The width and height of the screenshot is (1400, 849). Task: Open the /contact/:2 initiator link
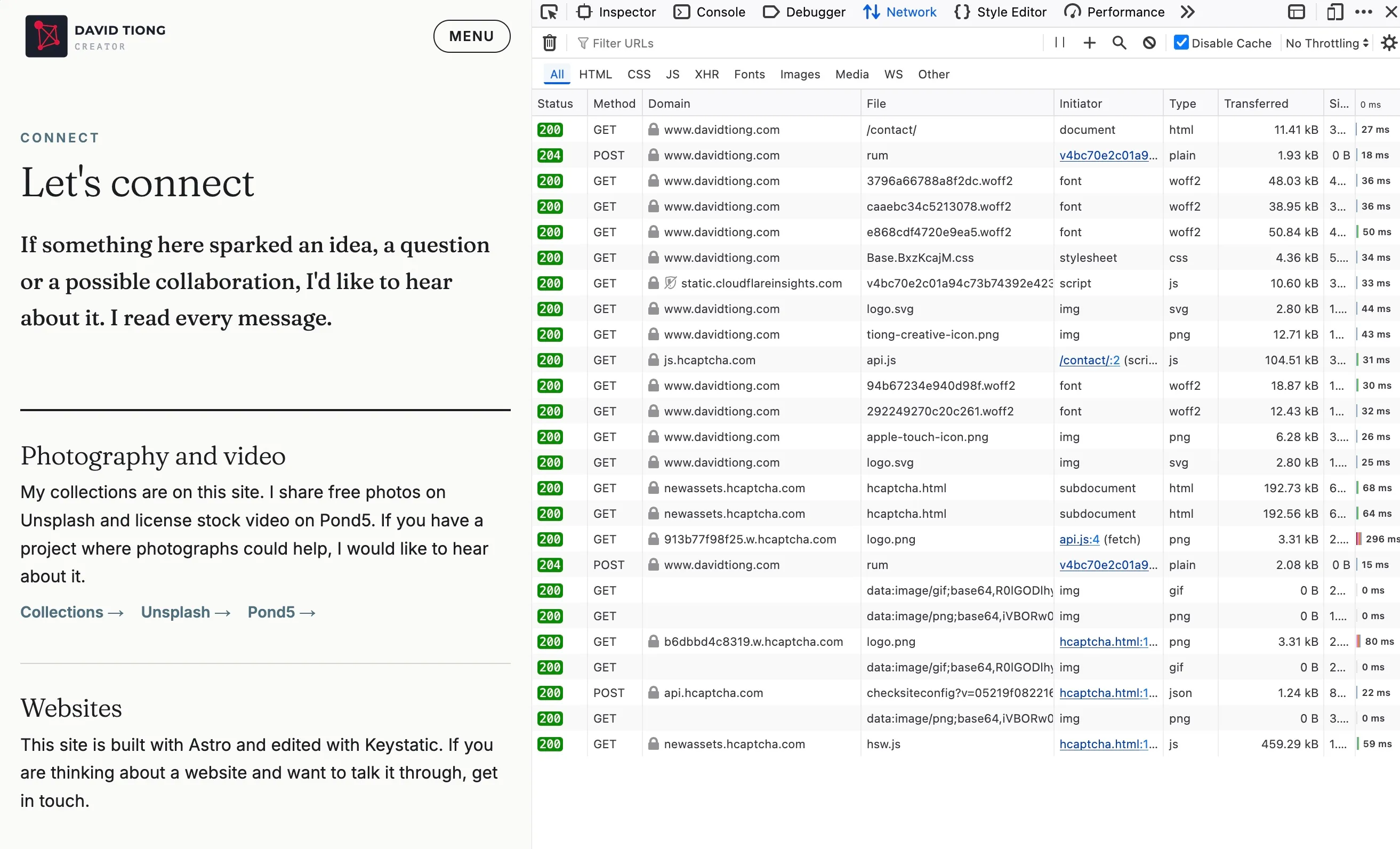point(1089,360)
